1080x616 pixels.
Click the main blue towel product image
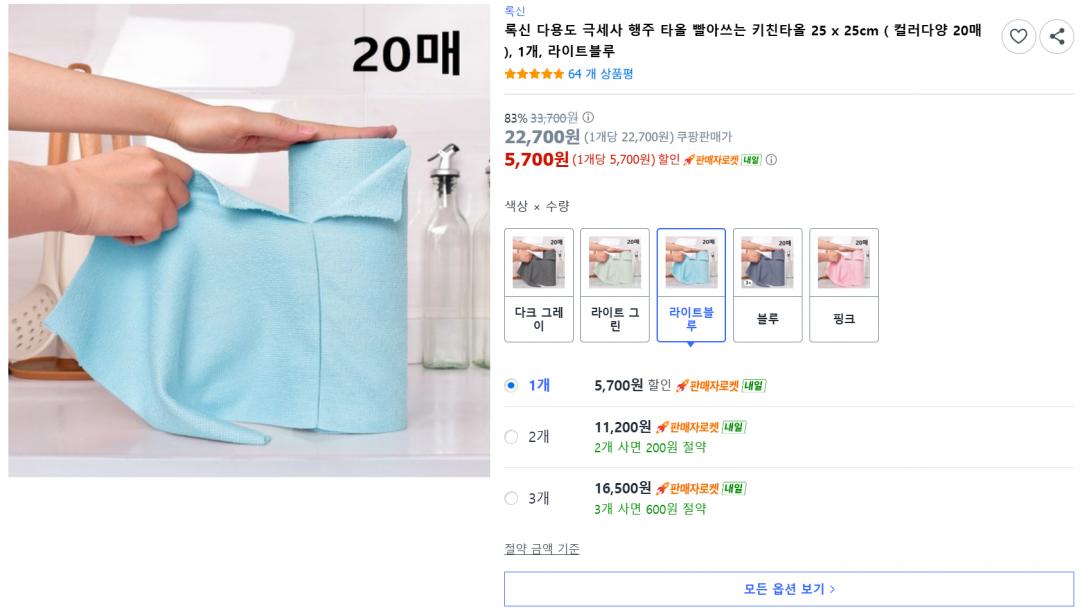pos(249,240)
